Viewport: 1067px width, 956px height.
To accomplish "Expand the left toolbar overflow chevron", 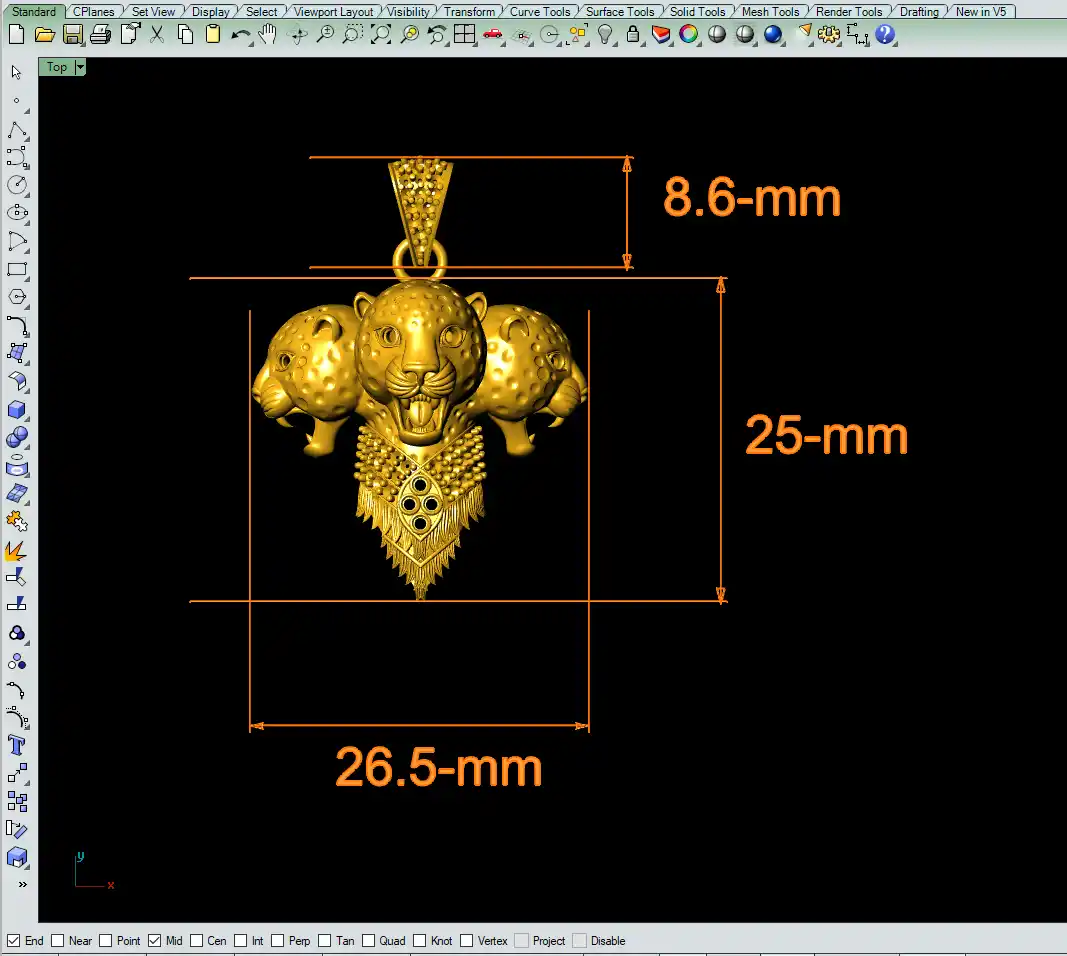I will 22,885.
